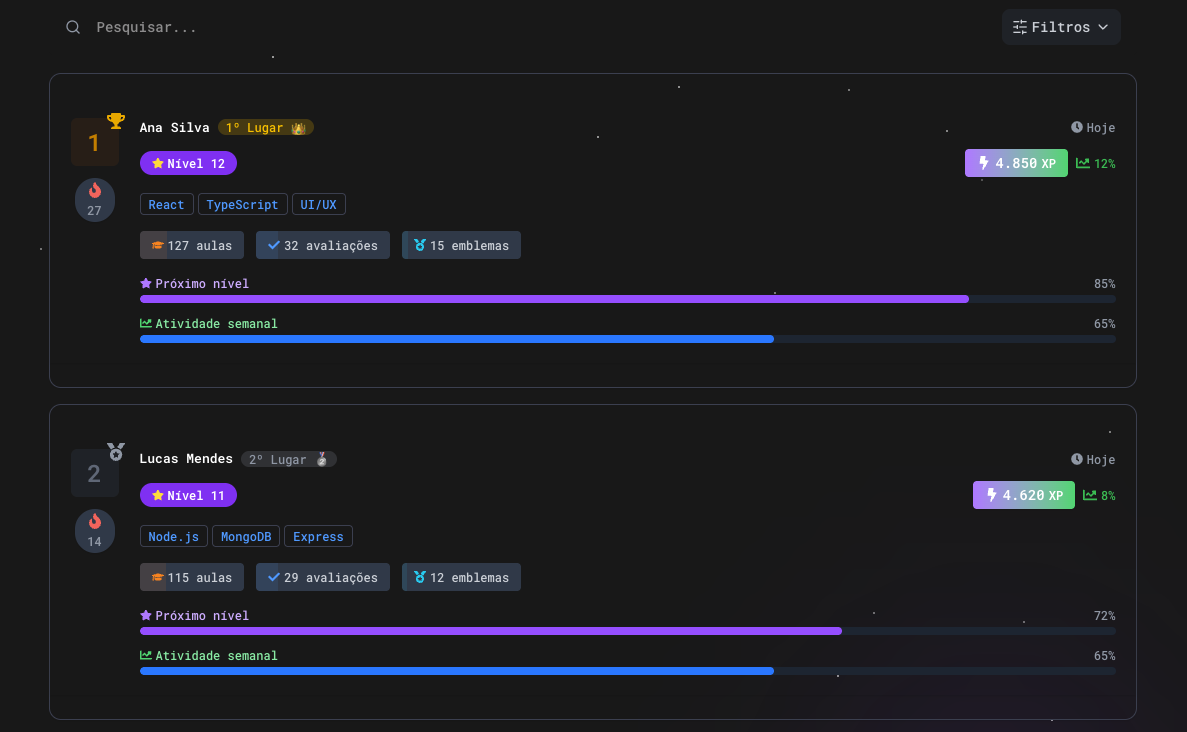1187x732 pixels.
Task: Click the star icon in Nível 11
Action: [157, 495]
